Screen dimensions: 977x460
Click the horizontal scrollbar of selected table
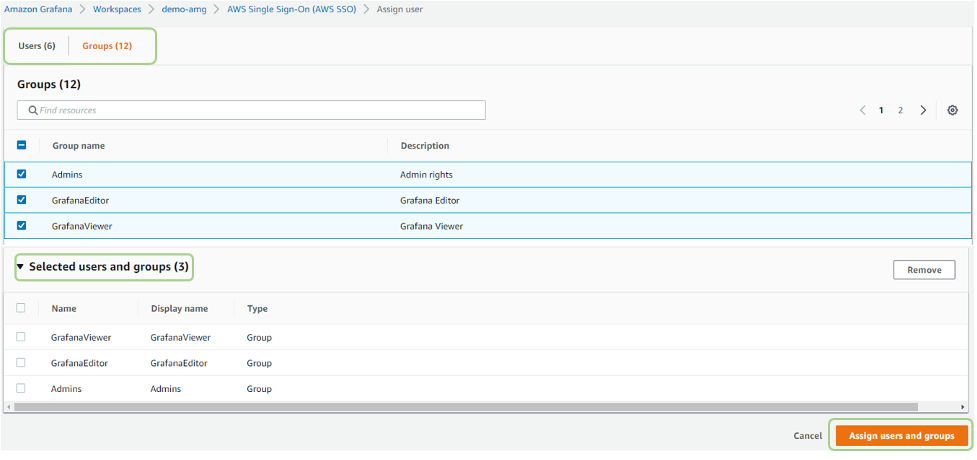(x=465, y=406)
